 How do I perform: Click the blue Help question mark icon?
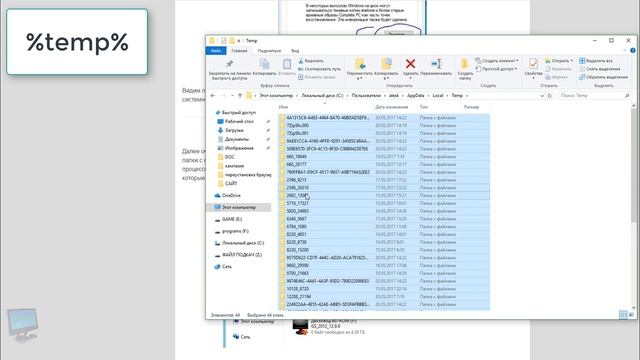pyautogui.click(x=632, y=51)
